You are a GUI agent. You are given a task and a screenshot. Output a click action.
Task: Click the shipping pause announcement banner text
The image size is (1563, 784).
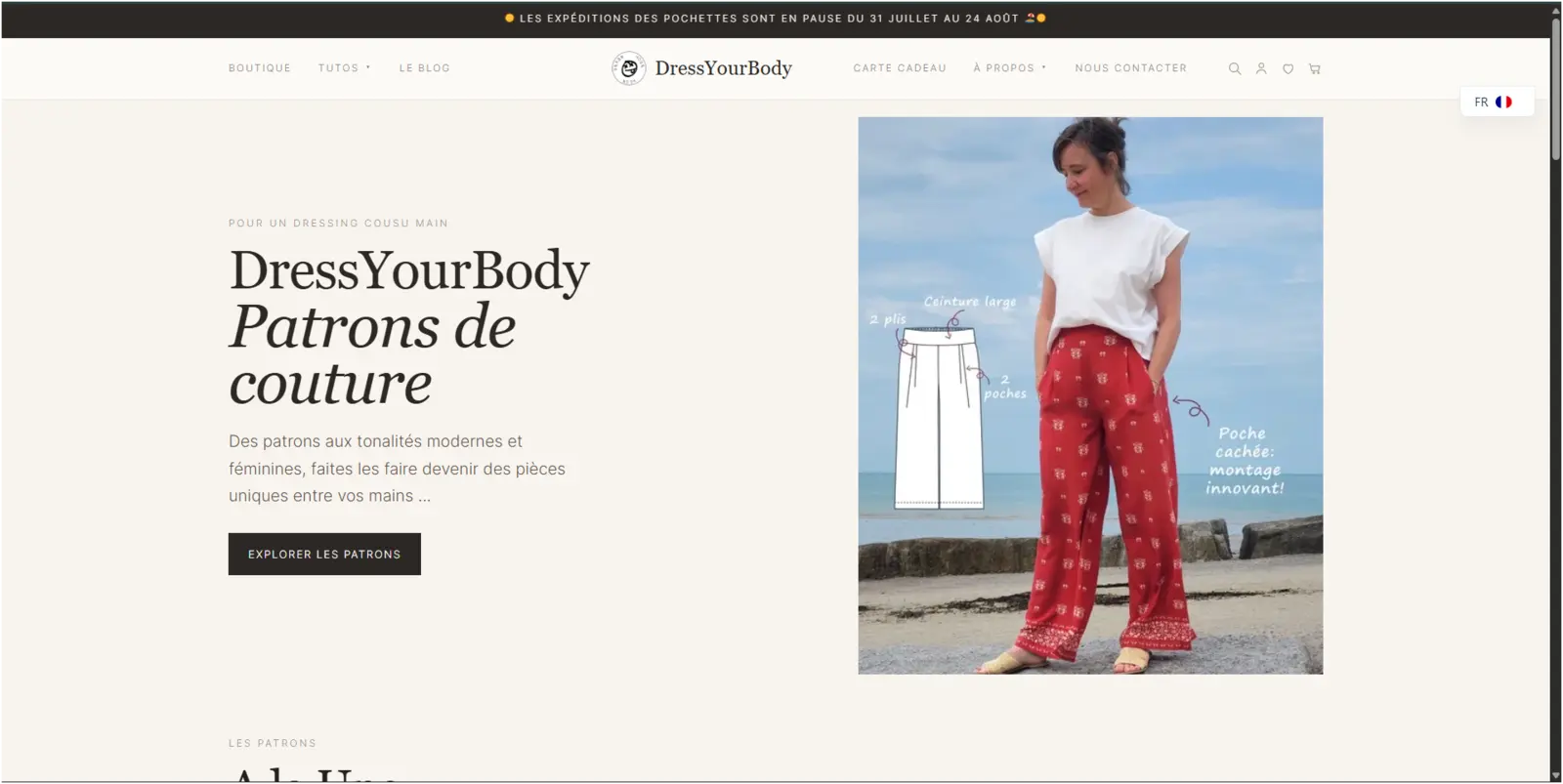tap(776, 19)
